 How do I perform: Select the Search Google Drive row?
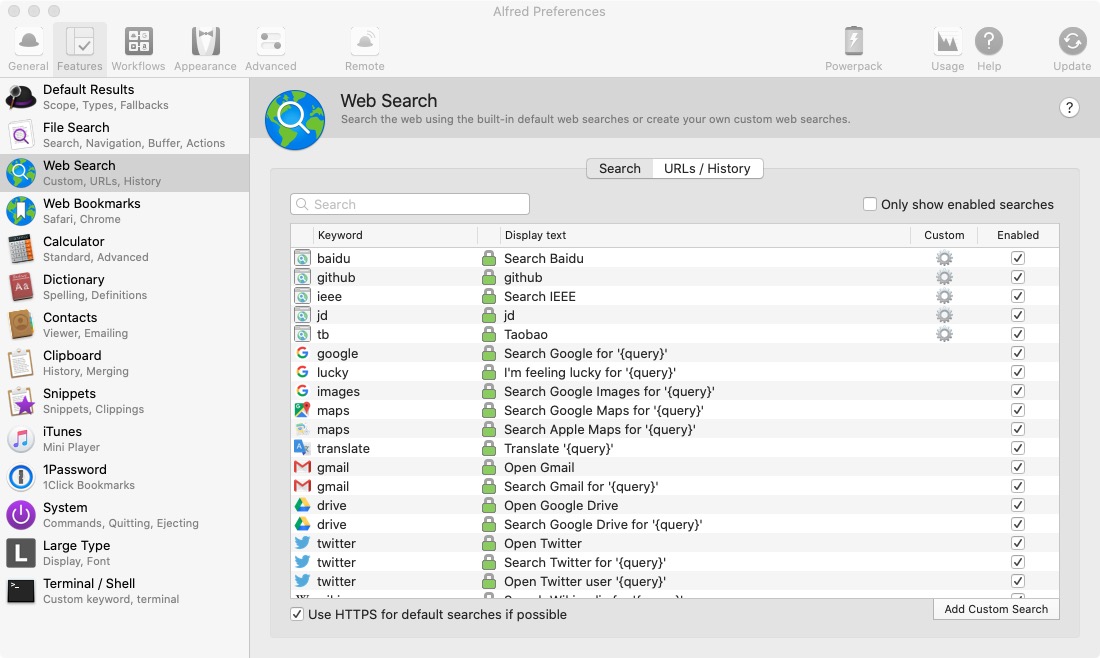675,524
